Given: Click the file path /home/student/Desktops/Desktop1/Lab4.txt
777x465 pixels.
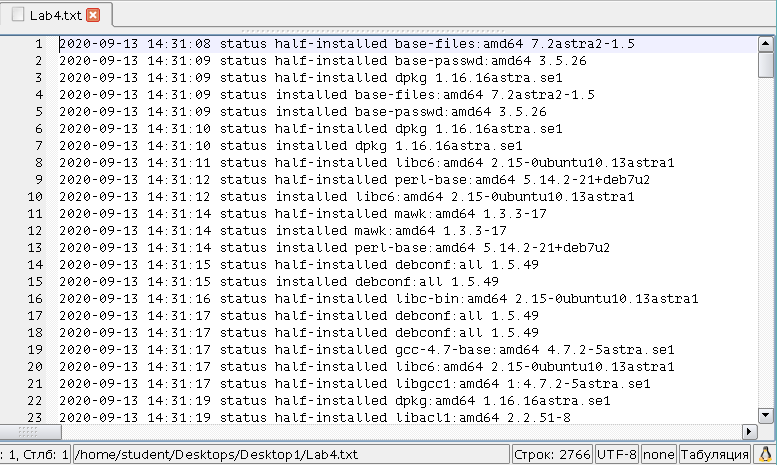Looking at the screenshot, I should (x=216, y=454).
